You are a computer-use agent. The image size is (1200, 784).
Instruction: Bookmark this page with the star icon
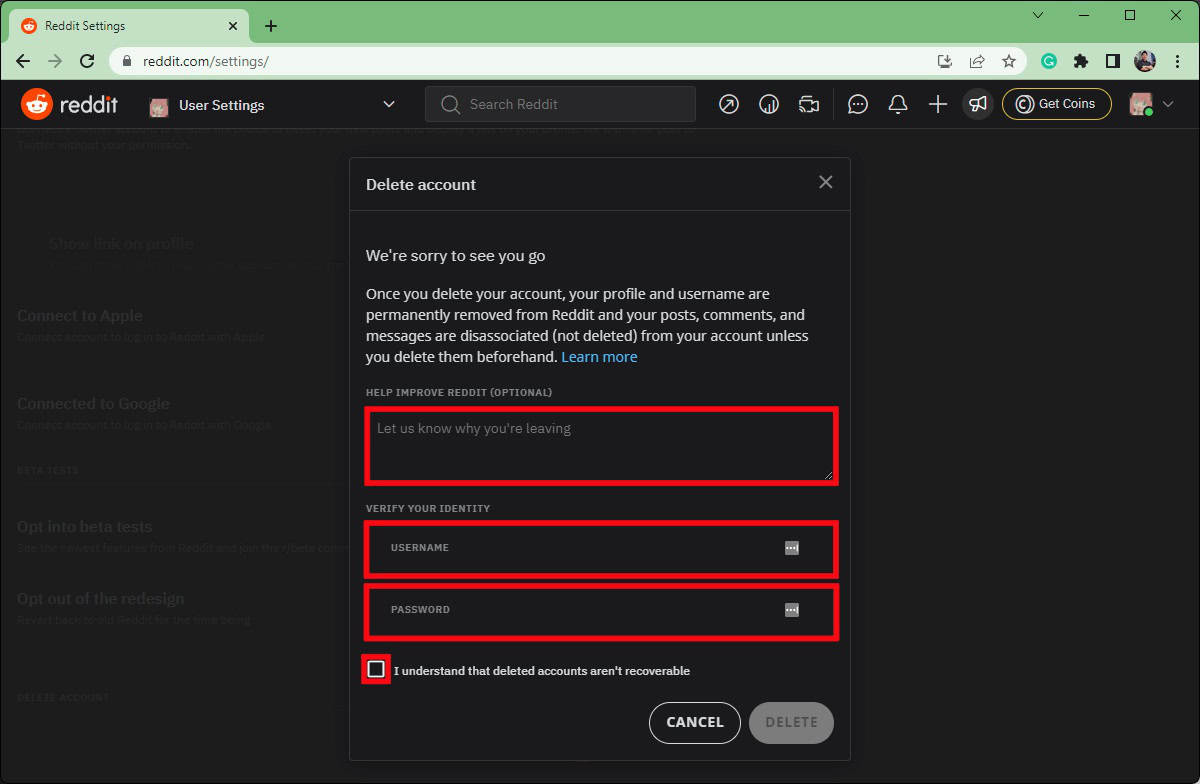(x=1009, y=61)
